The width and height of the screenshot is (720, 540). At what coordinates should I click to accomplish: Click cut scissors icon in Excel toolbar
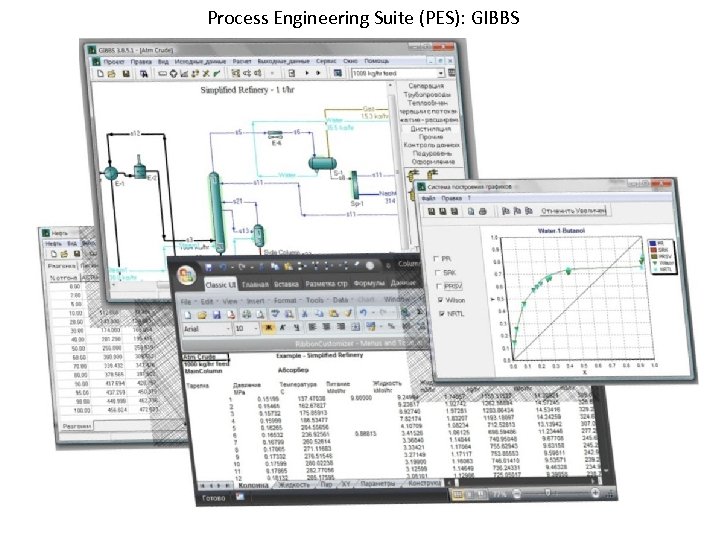(x=304, y=314)
